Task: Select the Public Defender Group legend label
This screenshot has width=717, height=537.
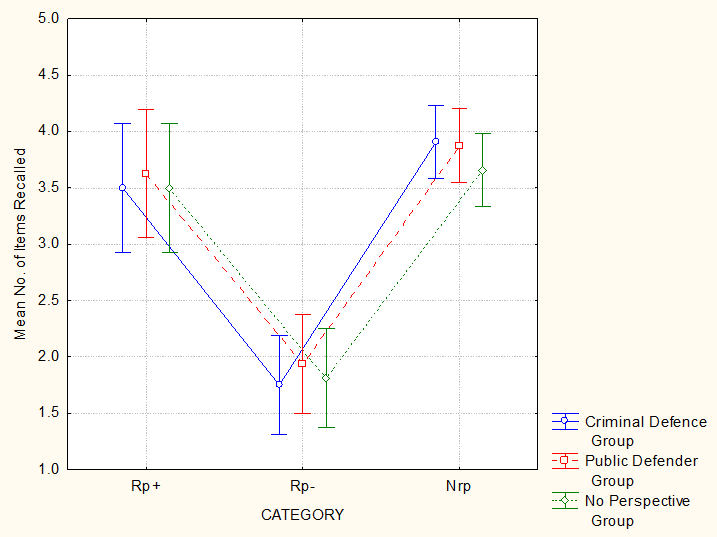Action: (x=641, y=471)
